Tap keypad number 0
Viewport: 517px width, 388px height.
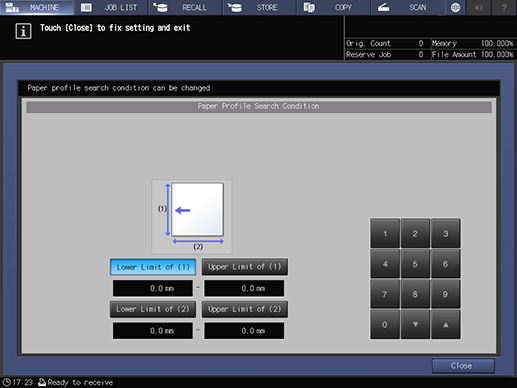point(385,324)
